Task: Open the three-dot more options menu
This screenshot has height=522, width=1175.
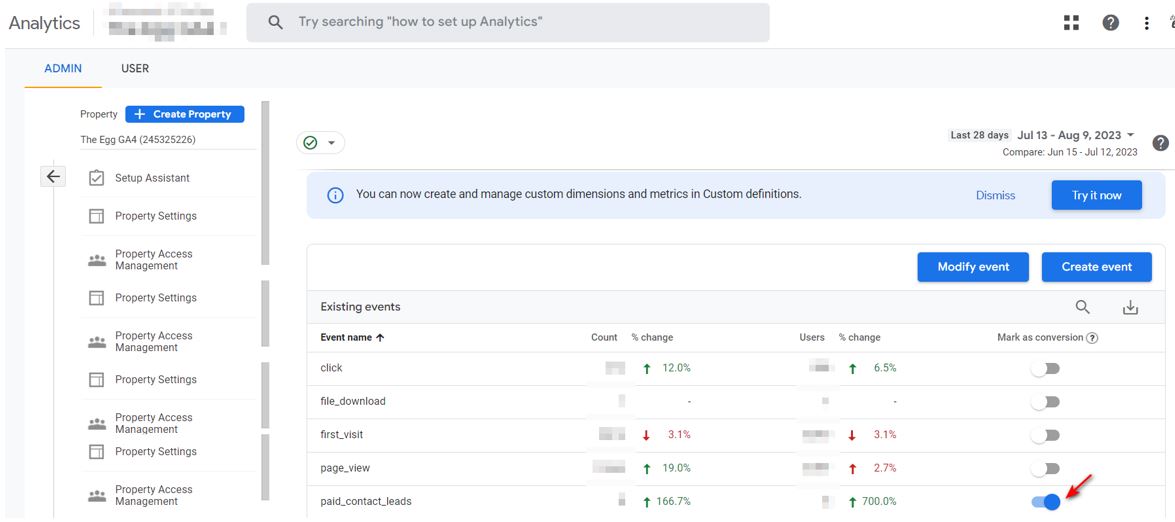Action: 1147,23
